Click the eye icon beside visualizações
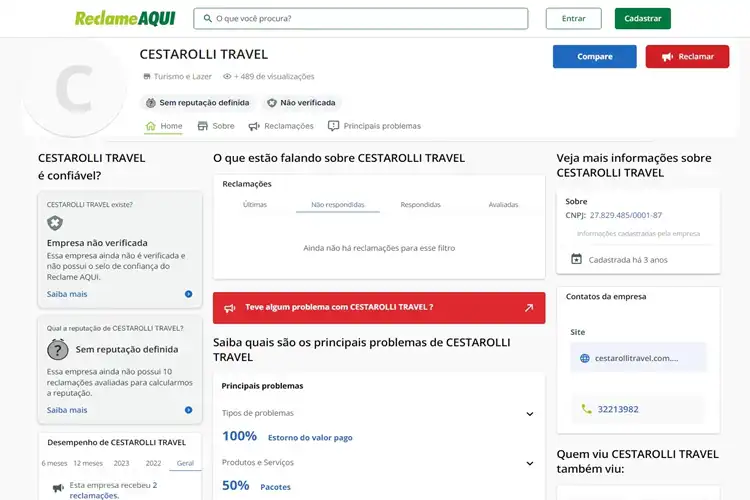Viewport: 750px width, 500px height. (227, 77)
